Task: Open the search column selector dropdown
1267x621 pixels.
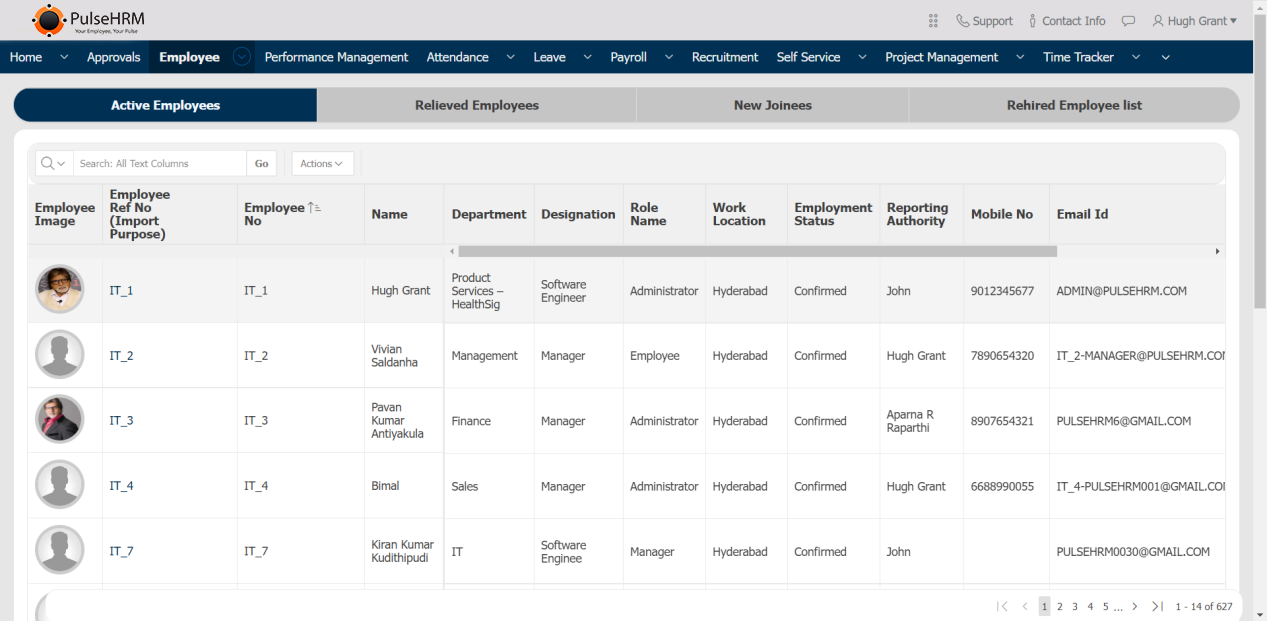Action: (x=54, y=164)
